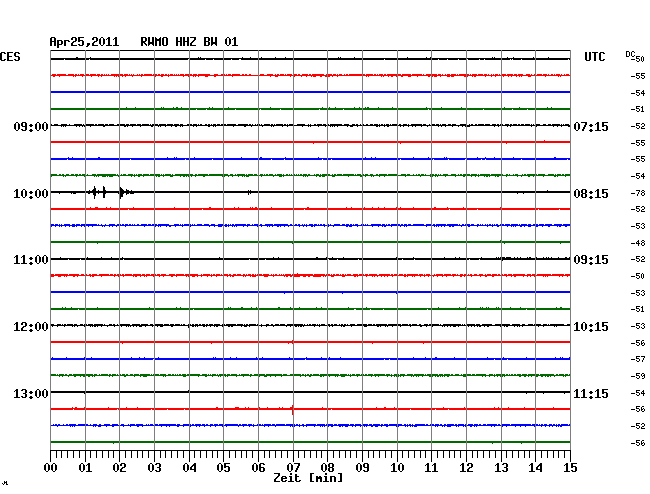The width and height of the screenshot is (650, 494).
Task: Click the 11:15 UTC time label
Action: tap(591, 393)
